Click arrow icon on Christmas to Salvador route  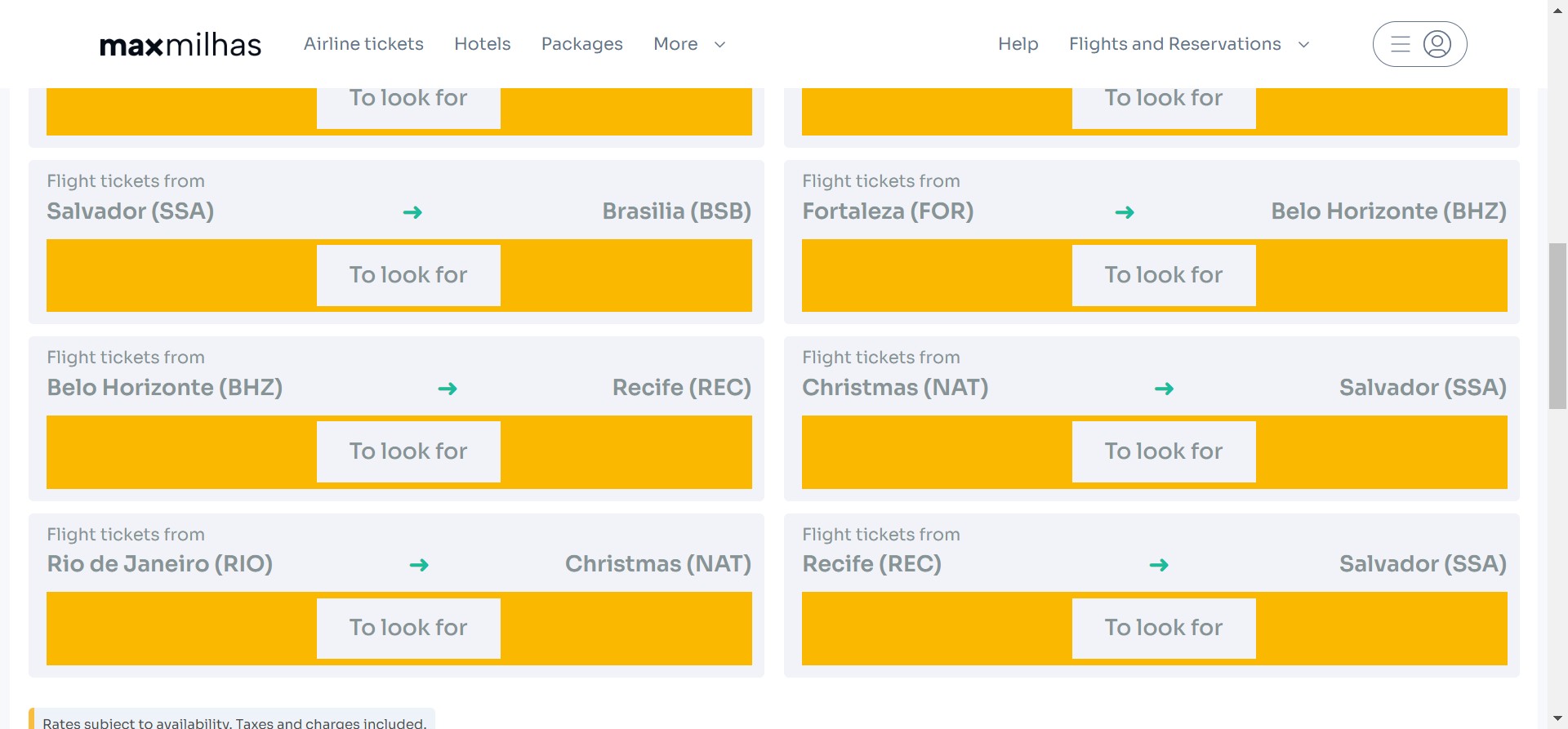click(x=1164, y=389)
